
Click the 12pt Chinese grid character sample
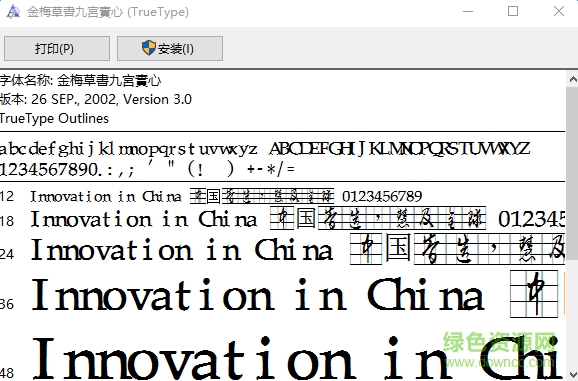(262, 196)
